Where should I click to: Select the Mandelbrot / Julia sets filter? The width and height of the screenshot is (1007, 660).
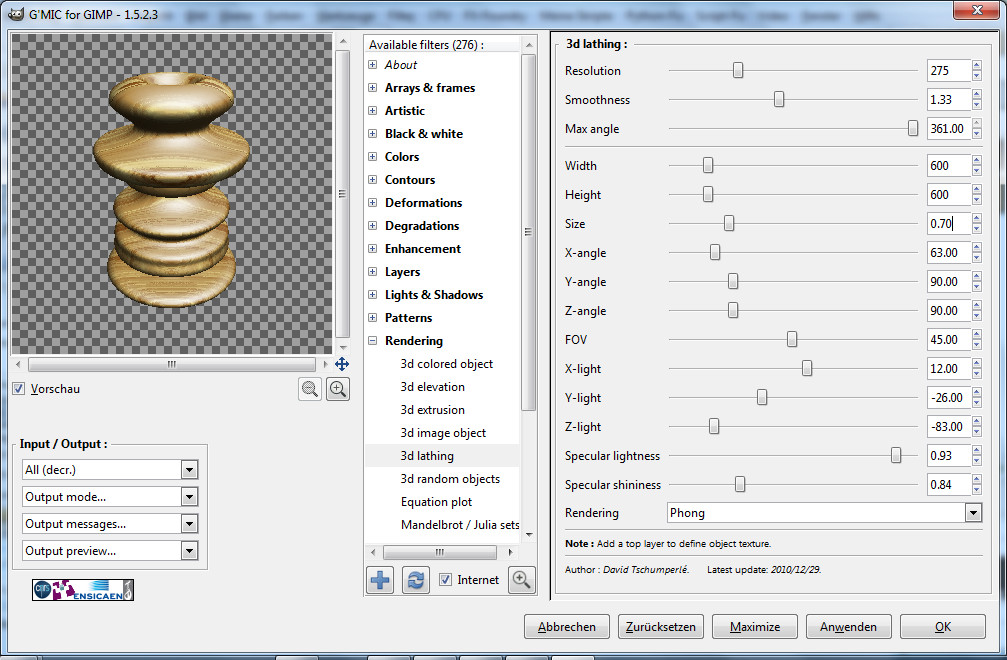[460, 525]
